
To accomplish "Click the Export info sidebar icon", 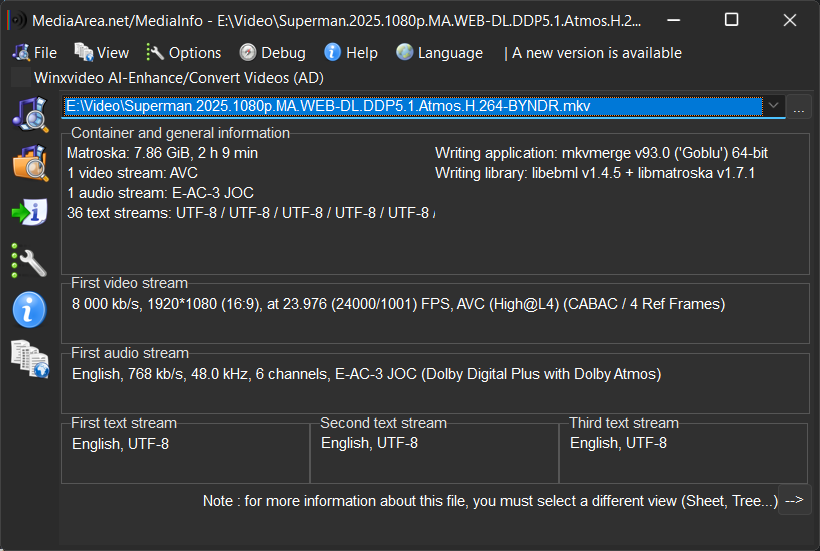I will point(30,212).
